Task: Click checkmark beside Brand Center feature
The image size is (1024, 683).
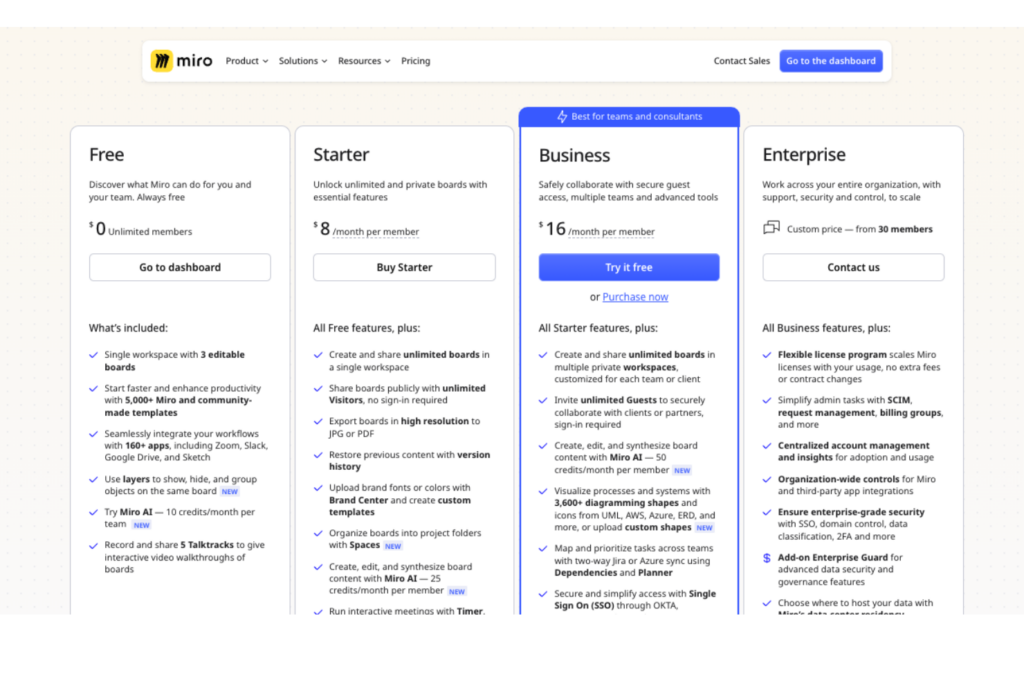Action: coord(318,488)
